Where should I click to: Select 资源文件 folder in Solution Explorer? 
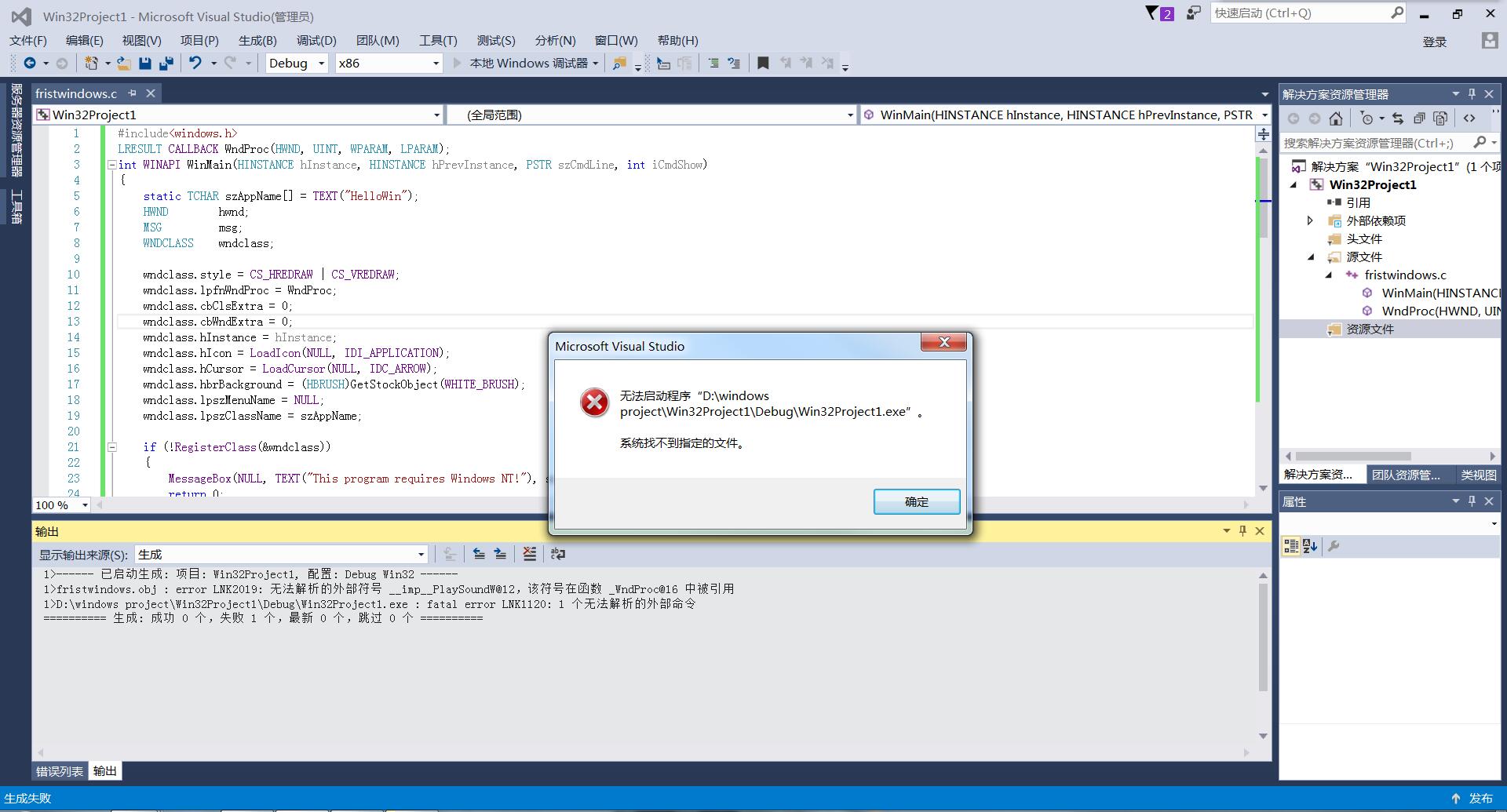point(1370,330)
